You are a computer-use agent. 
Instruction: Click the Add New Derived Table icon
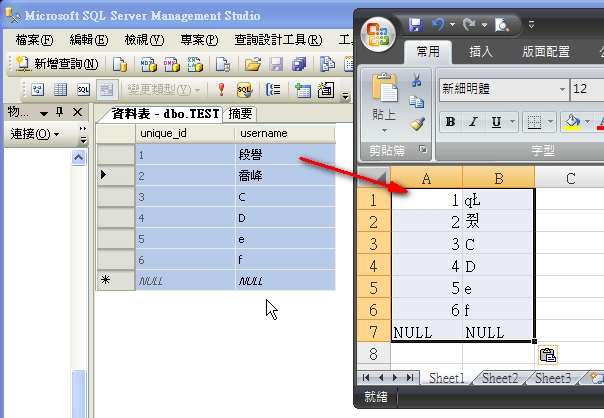coord(326,90)
